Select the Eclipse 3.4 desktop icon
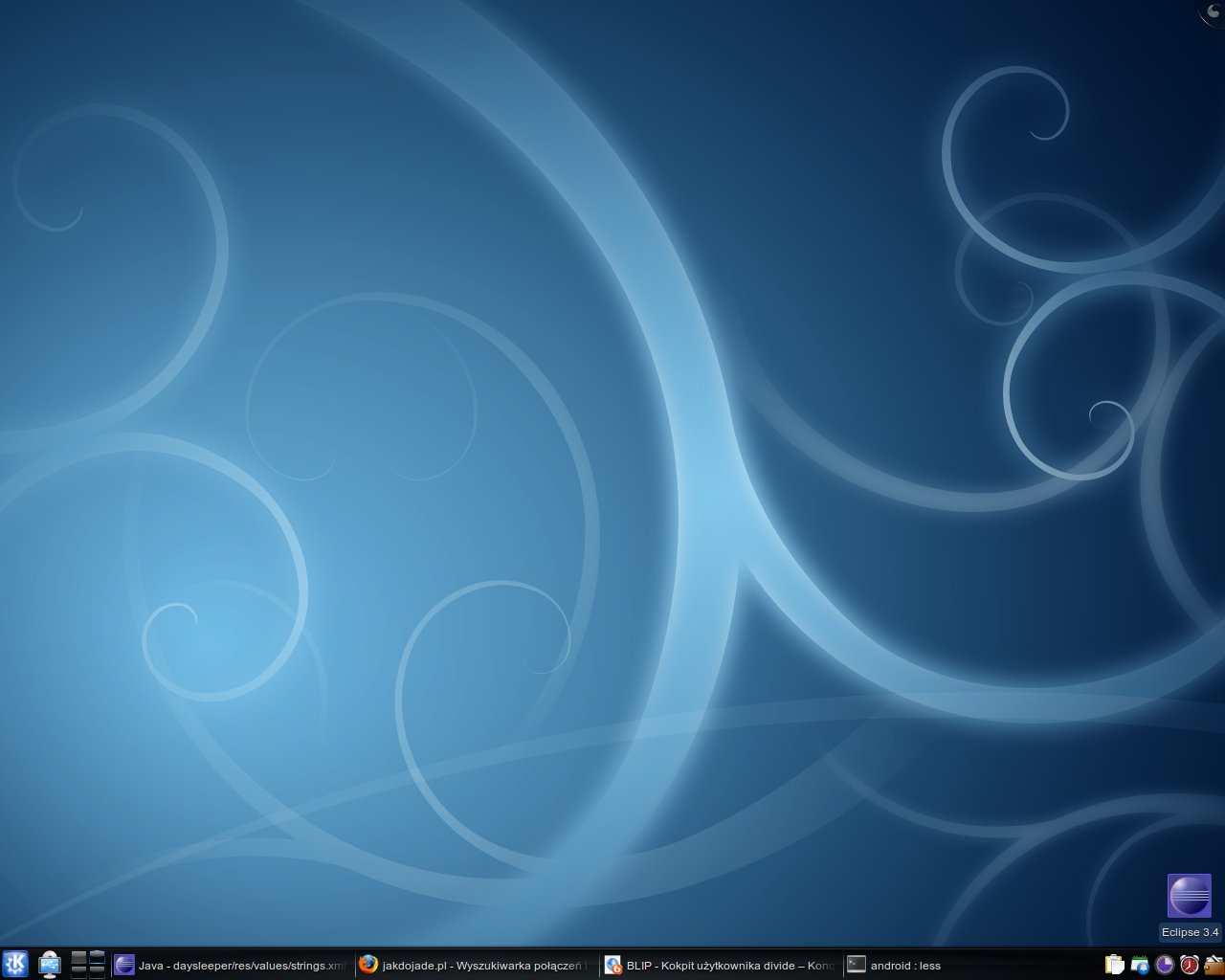The width and height of the screenshot is (1225, 980). pos(1189,896)
